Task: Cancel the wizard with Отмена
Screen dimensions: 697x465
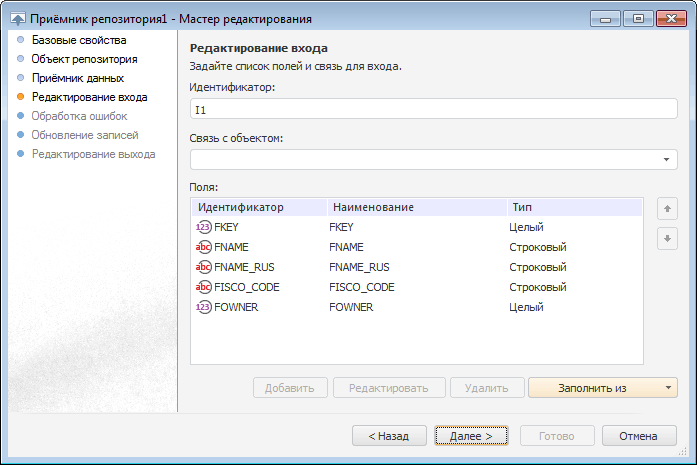Action: pos(638,436)
